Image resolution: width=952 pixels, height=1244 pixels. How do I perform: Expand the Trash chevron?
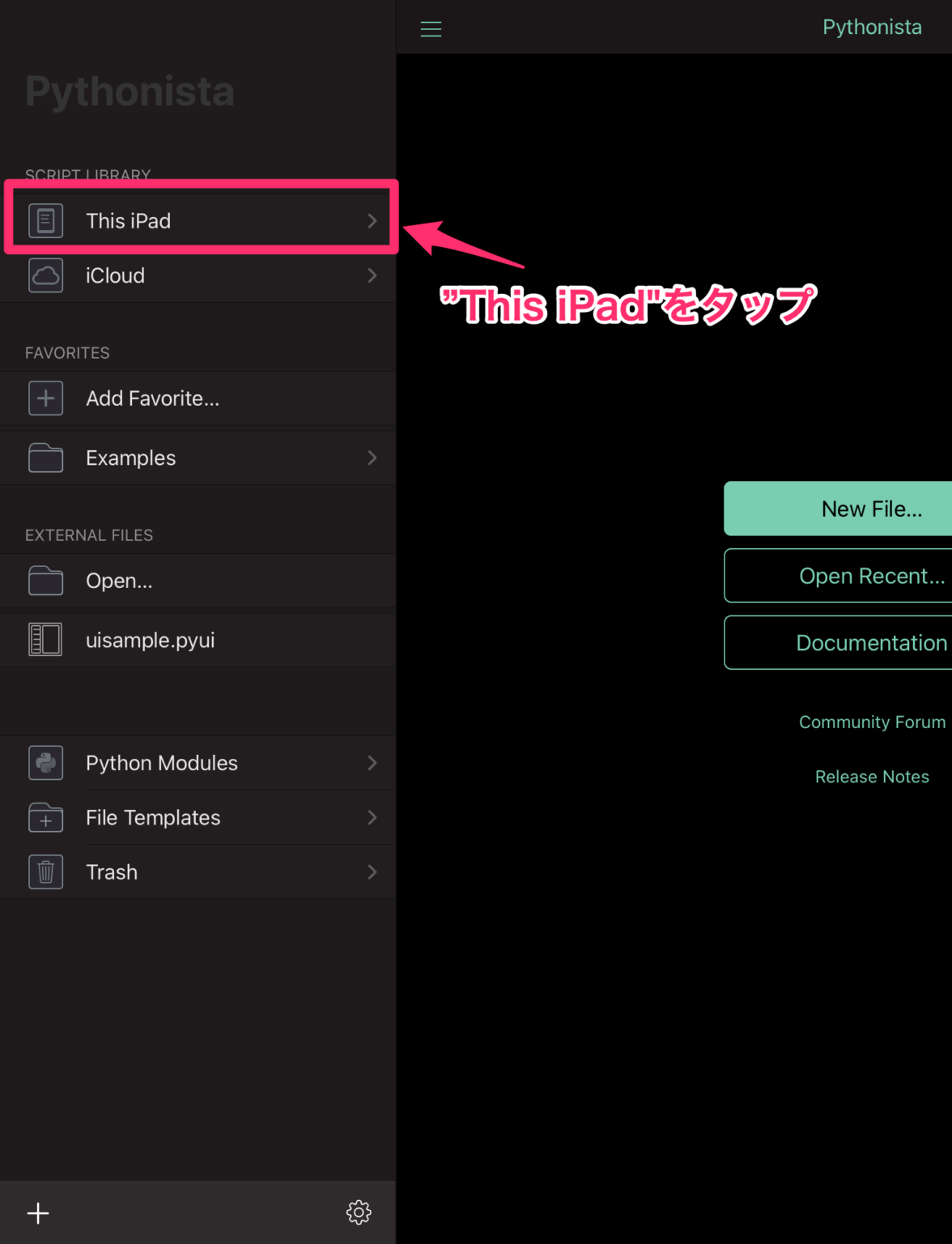coord(372,871)
